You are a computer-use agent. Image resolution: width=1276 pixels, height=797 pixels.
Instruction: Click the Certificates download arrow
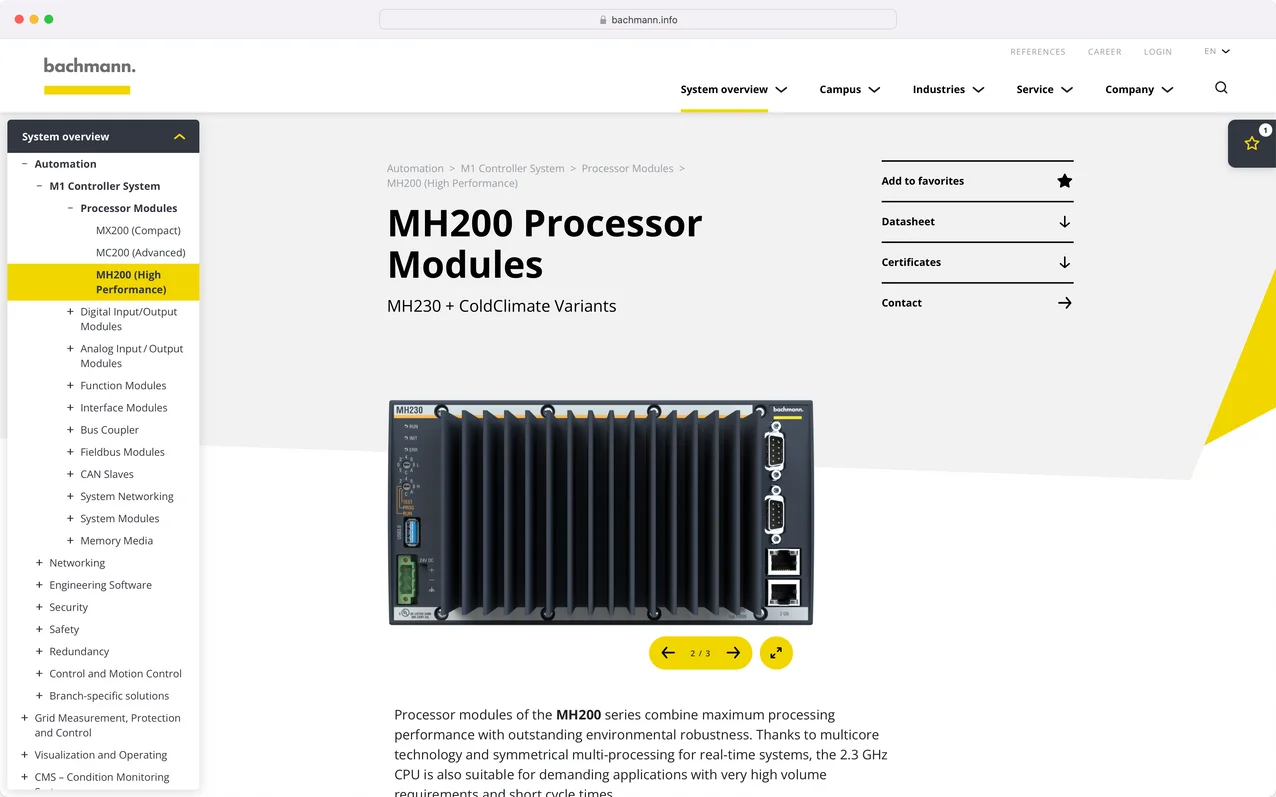click(x=1064, y=262)
